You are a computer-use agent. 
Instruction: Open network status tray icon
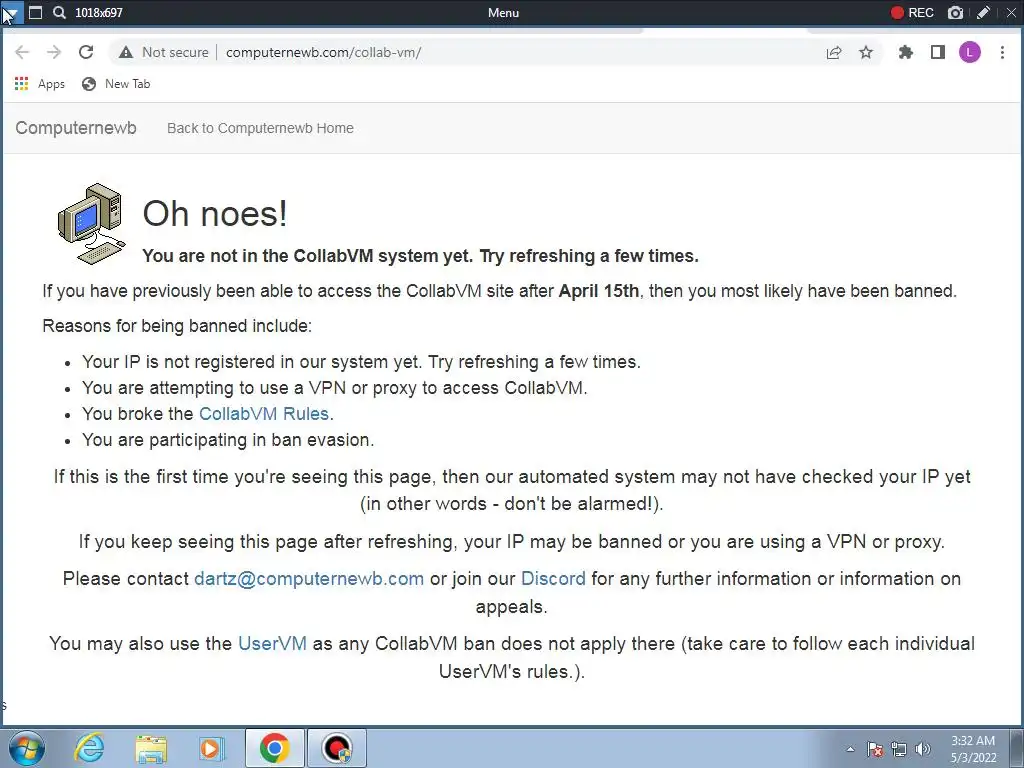click(x=899, y=749)
